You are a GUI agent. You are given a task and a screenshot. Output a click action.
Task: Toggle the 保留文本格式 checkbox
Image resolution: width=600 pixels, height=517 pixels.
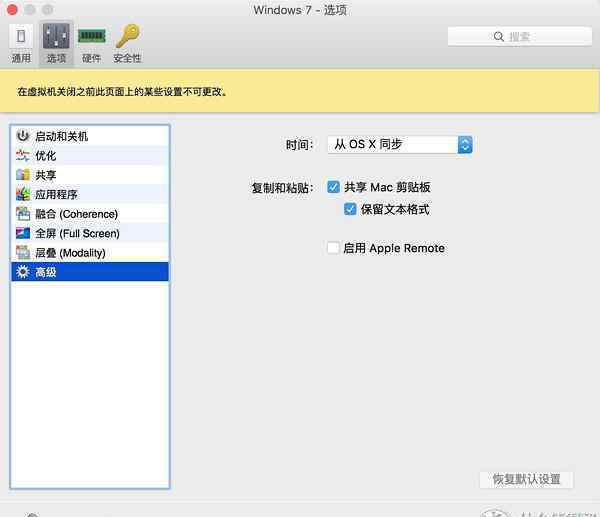[x=350, y=209]
